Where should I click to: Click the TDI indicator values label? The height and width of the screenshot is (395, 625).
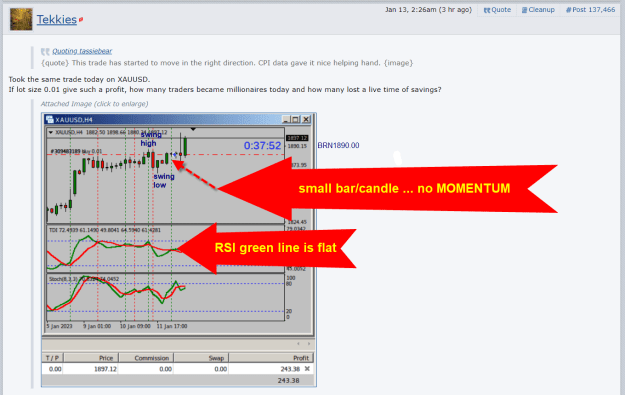[x=104, y=230]
